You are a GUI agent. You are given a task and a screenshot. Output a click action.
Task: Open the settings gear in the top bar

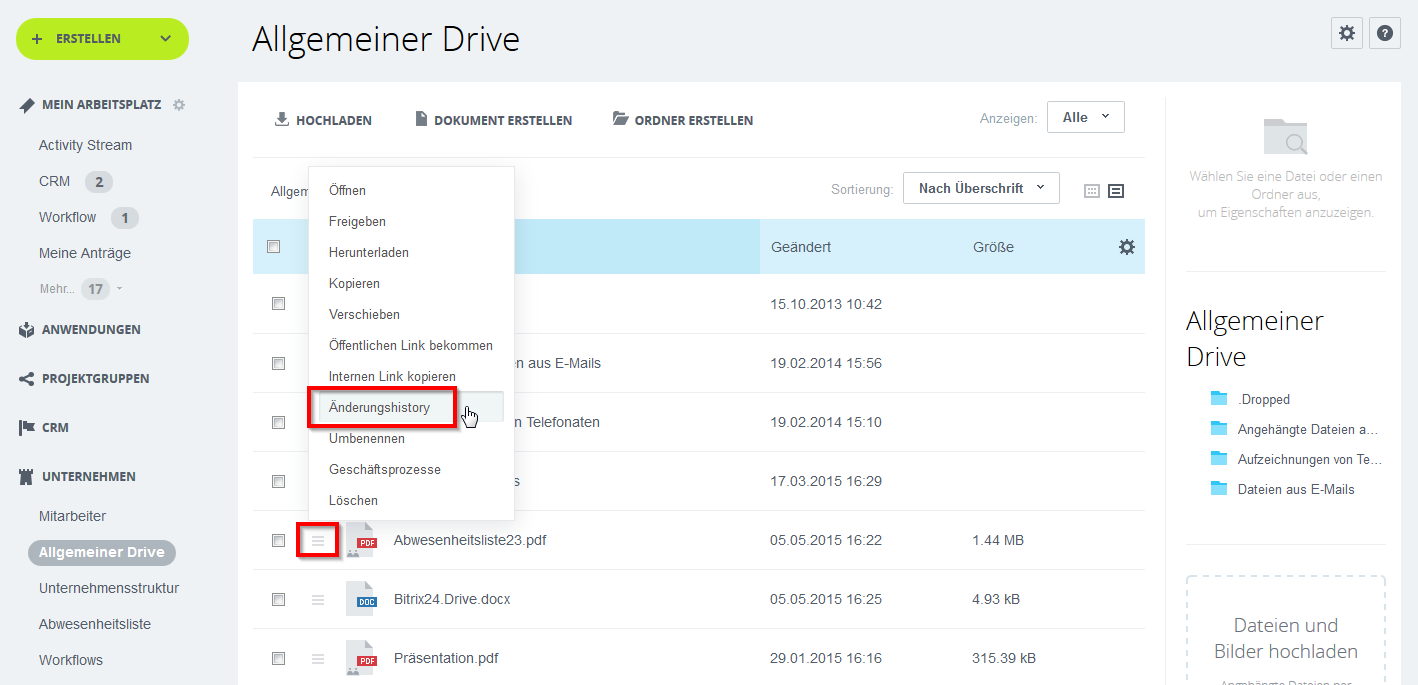pos(1346,33)
